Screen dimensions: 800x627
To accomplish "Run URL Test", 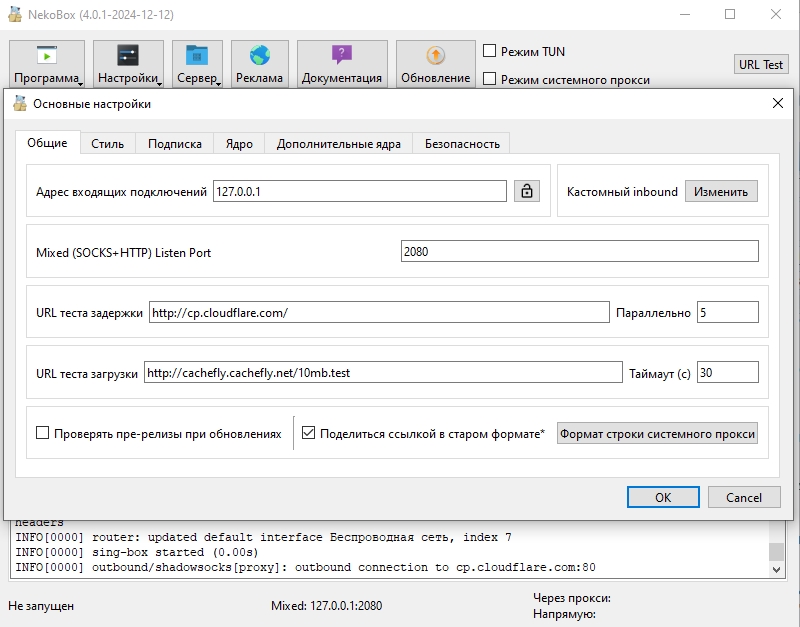I will (761, 64).
